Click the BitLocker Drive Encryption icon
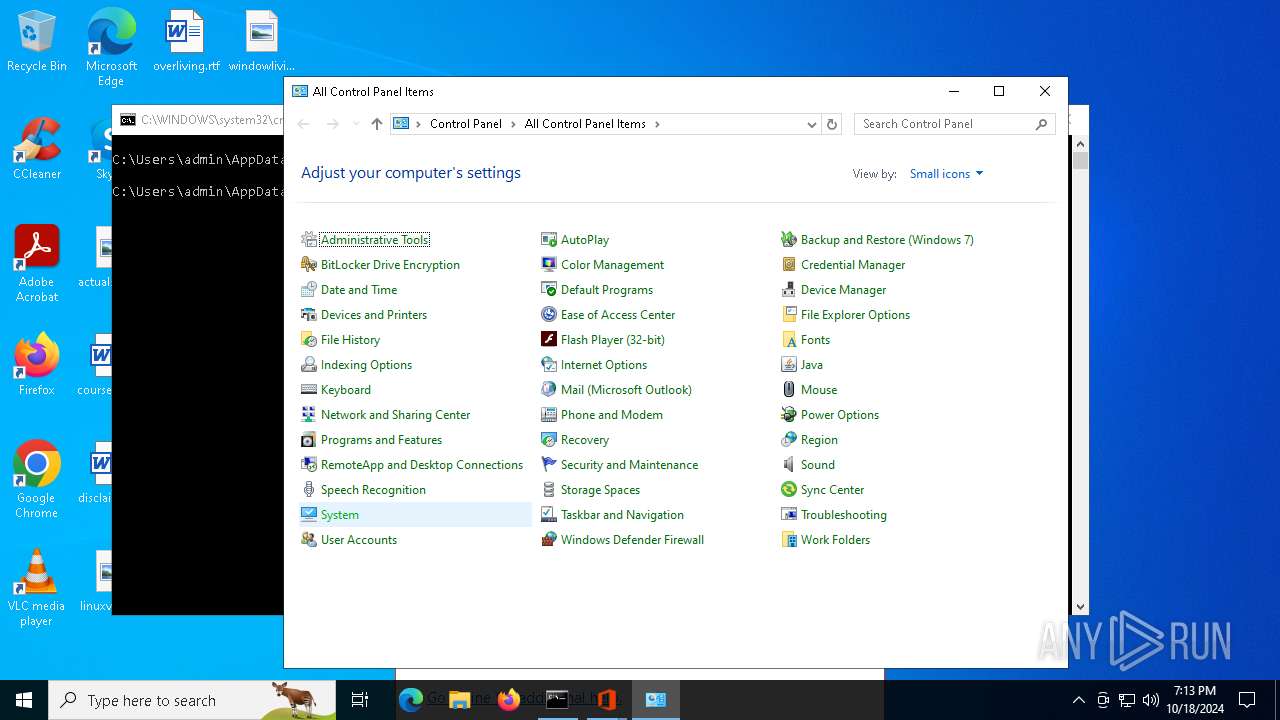Image resolution: width=1280 pixels, height=720 pixels. pos(309,265)
